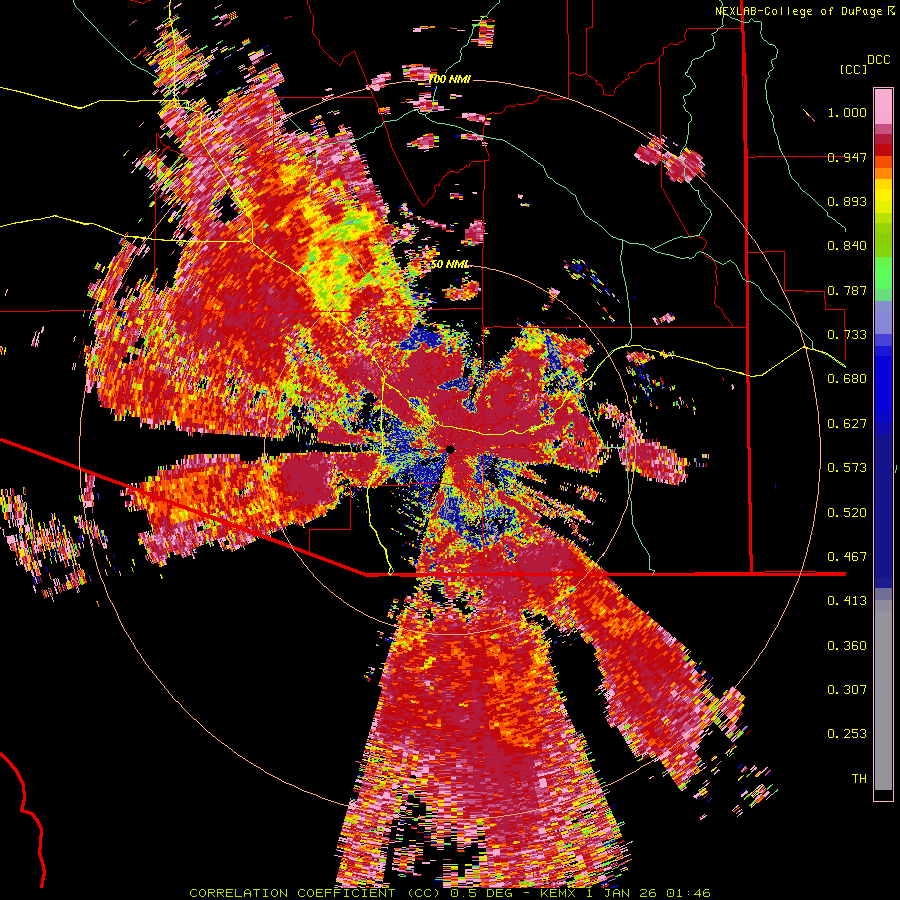Pick the bright green color scale band
Image resolution: width=900 pixels, height=900 pixels.
tap(883, 273)
